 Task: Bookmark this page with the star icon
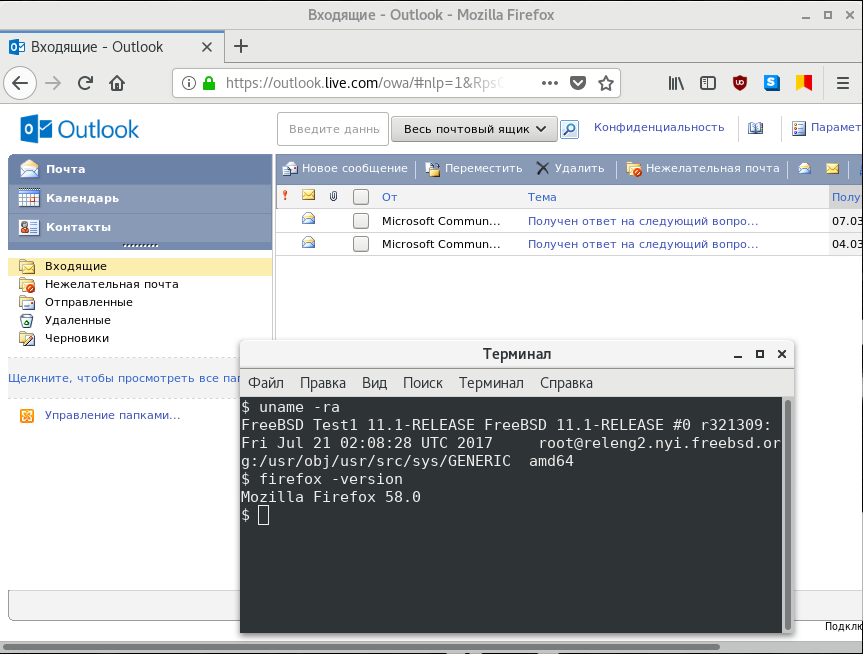(x=606, y=83)
